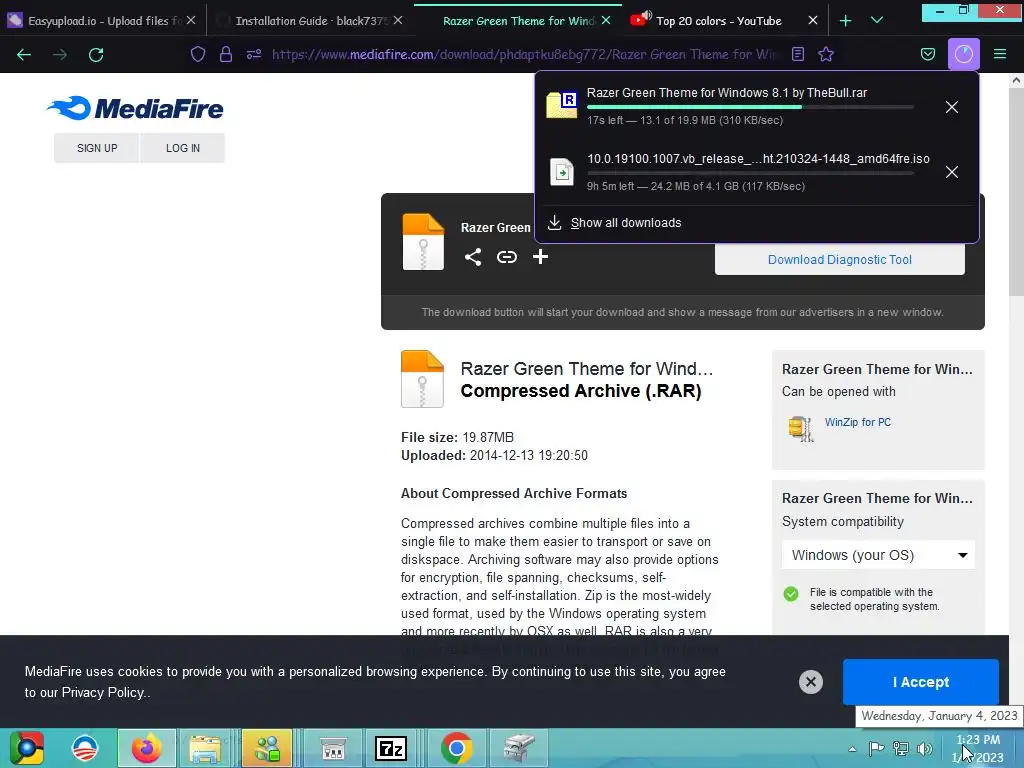Select 'Uploaded: 2014-12-13 19:20:50' text
The height and width of the screenshot is (768, 1024).
[x=494, y=456]
